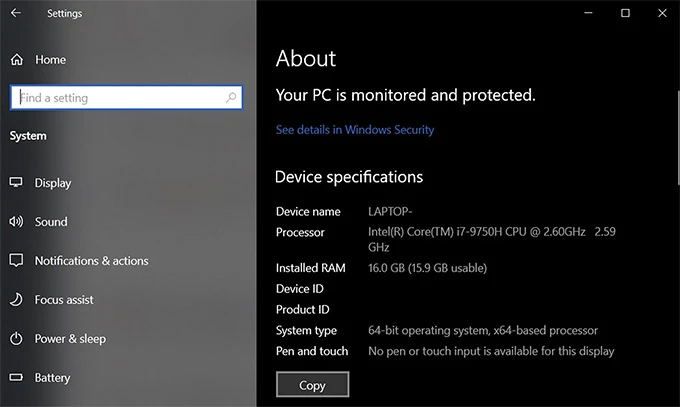Go to Settings Home
Viewport: 680px width, 407px height.
(x=50, y=60)
